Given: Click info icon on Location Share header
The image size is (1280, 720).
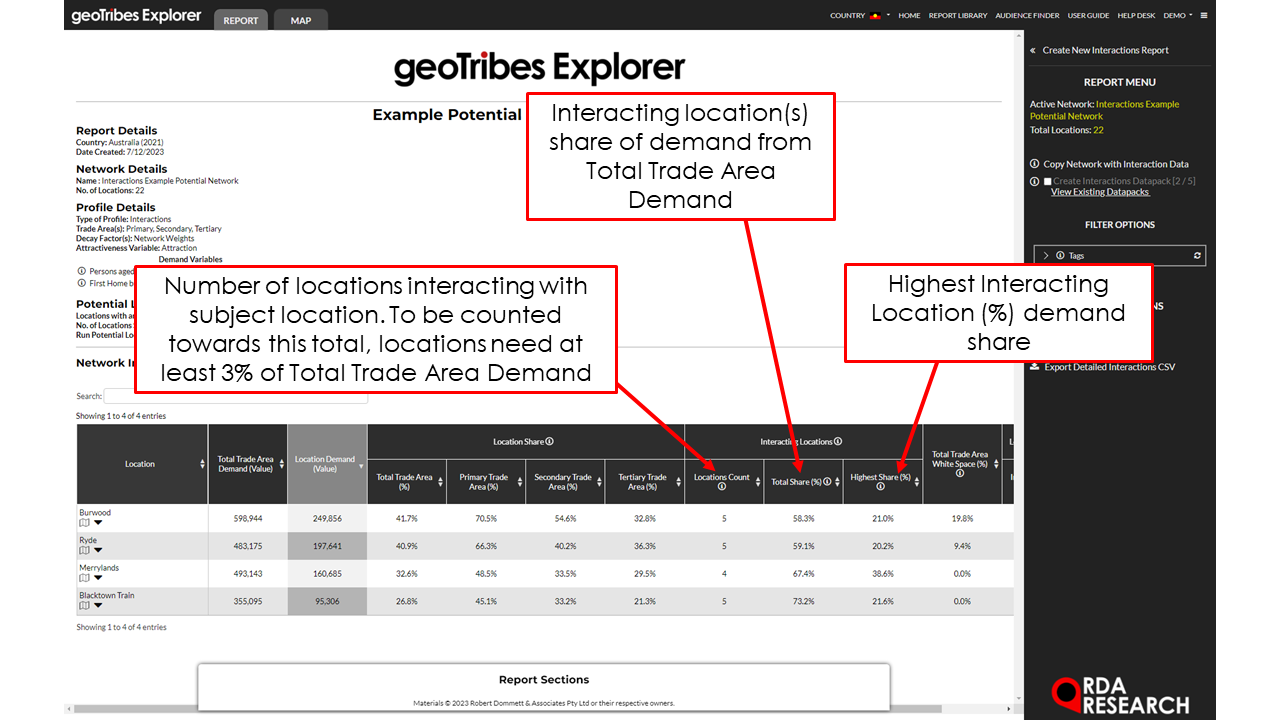Looking at the screenshot, I should (x=550, y=441).
